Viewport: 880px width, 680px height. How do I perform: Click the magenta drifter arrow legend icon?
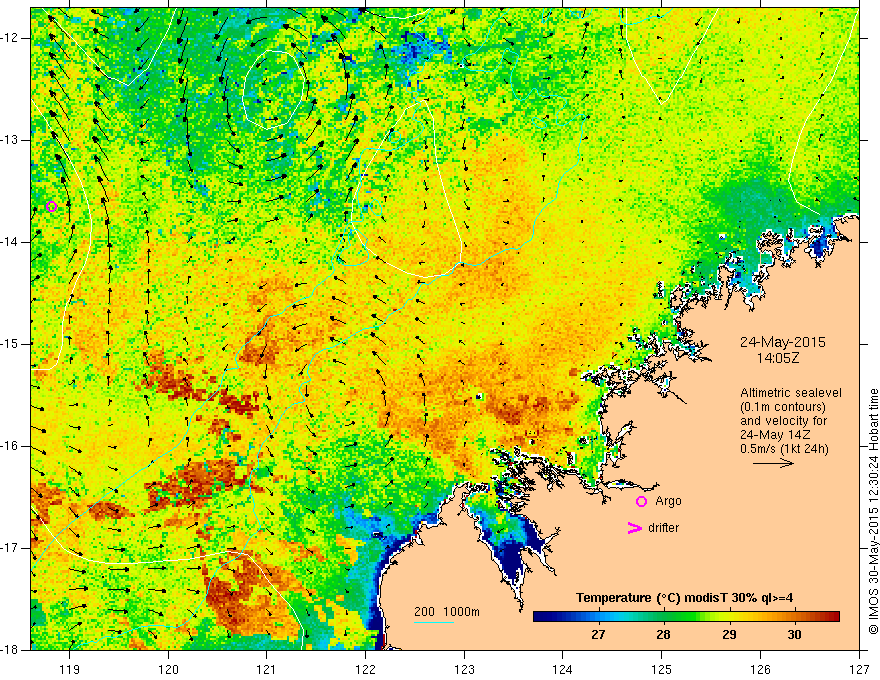(634, 528)
